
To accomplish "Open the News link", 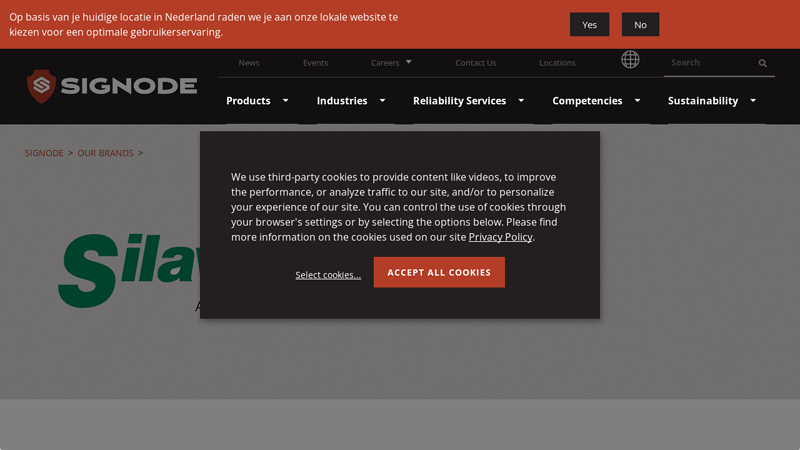I will pyautogui.click(x=249, y=63).
